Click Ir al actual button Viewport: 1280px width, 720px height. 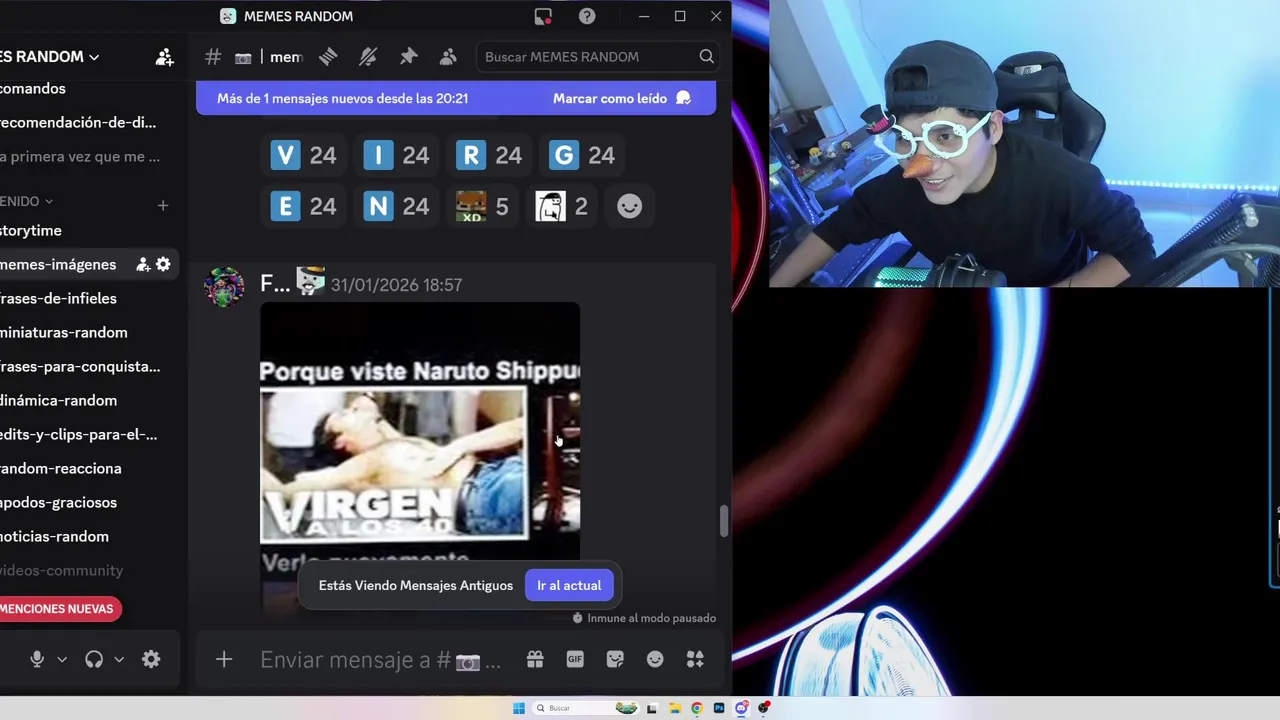(x=569, y=586)
